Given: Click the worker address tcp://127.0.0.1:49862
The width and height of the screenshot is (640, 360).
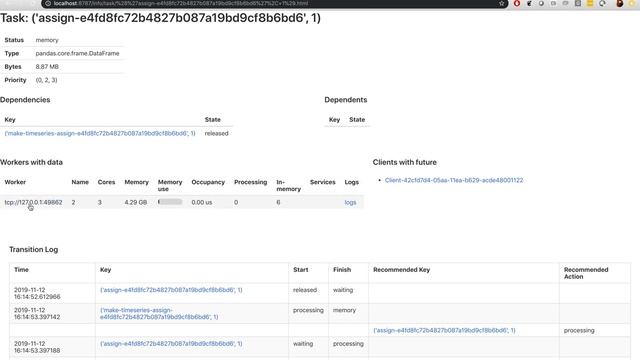Looking at the screenshot, I should pyautogui.click(x=33, y=202).
